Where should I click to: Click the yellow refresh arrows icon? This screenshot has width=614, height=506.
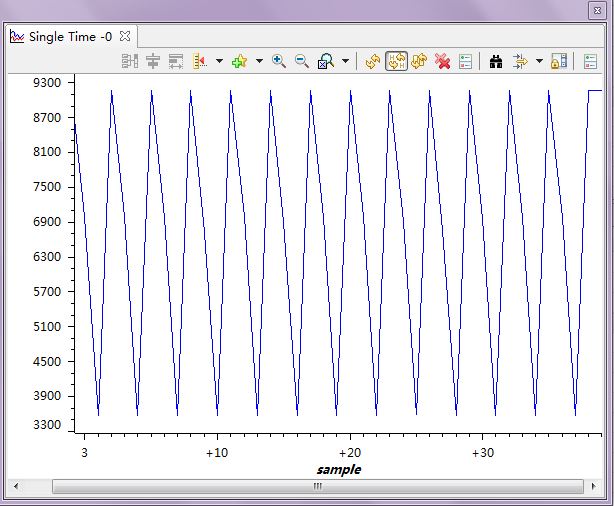372,61
